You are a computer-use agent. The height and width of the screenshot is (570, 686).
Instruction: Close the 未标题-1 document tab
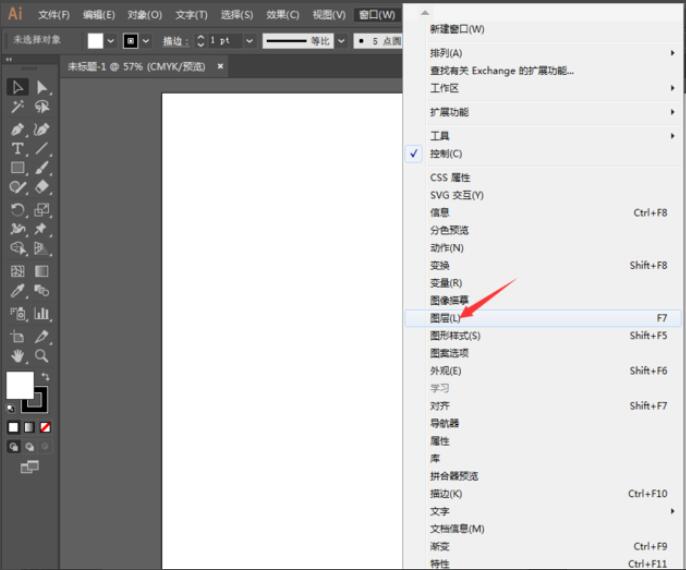pos(220,66)
